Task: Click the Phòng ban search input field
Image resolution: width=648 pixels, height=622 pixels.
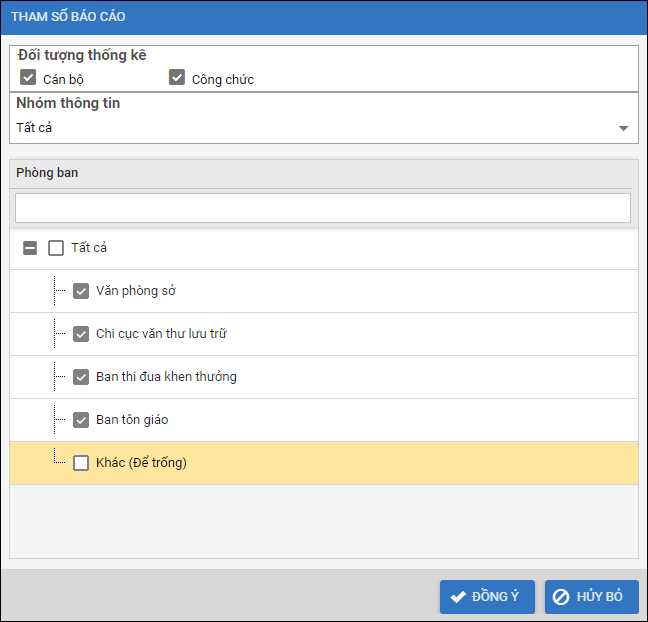Action: (322, 208)
